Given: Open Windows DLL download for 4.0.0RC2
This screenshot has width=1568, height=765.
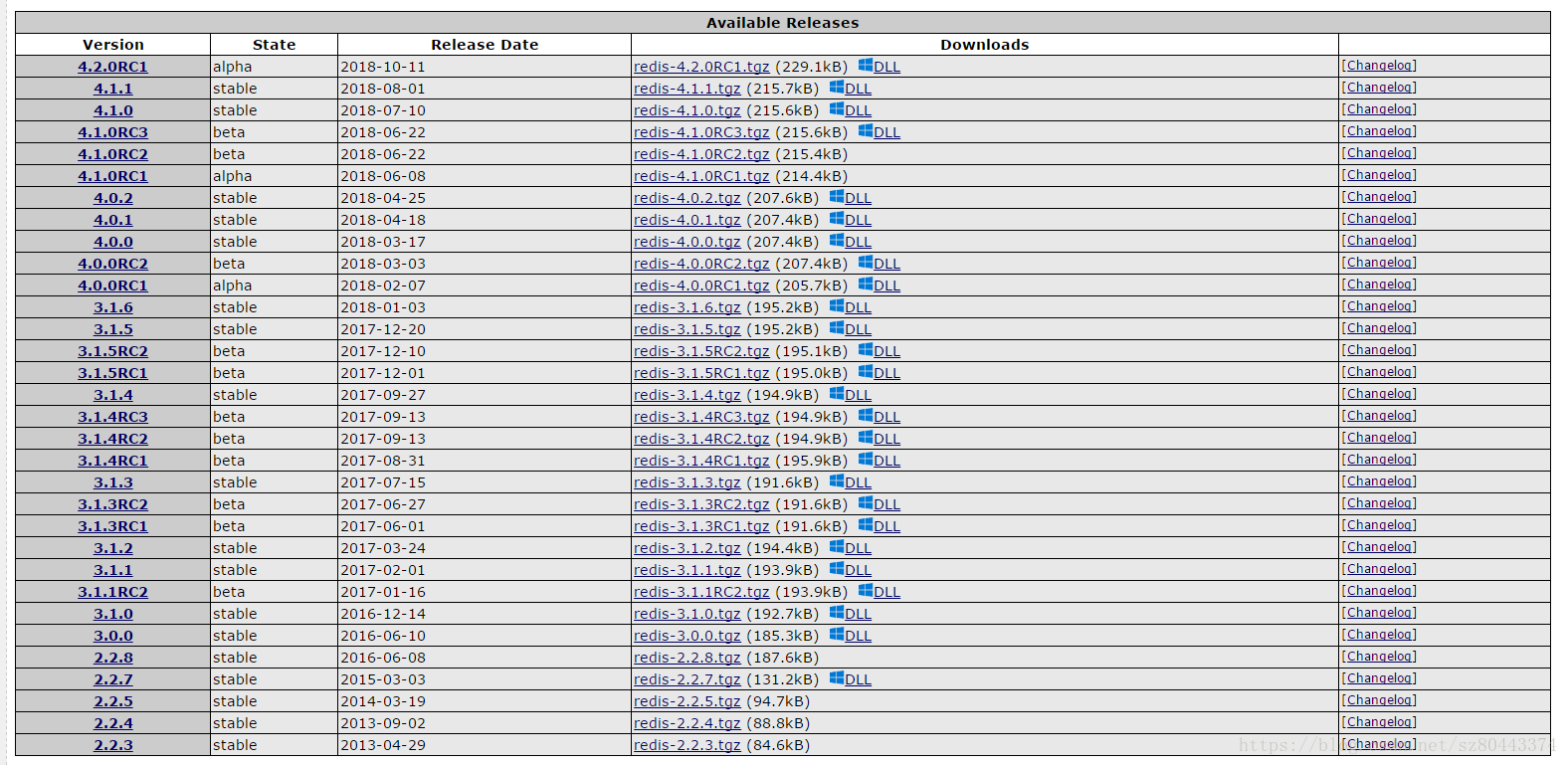Looking at the screenshot, I should point(880,264).
